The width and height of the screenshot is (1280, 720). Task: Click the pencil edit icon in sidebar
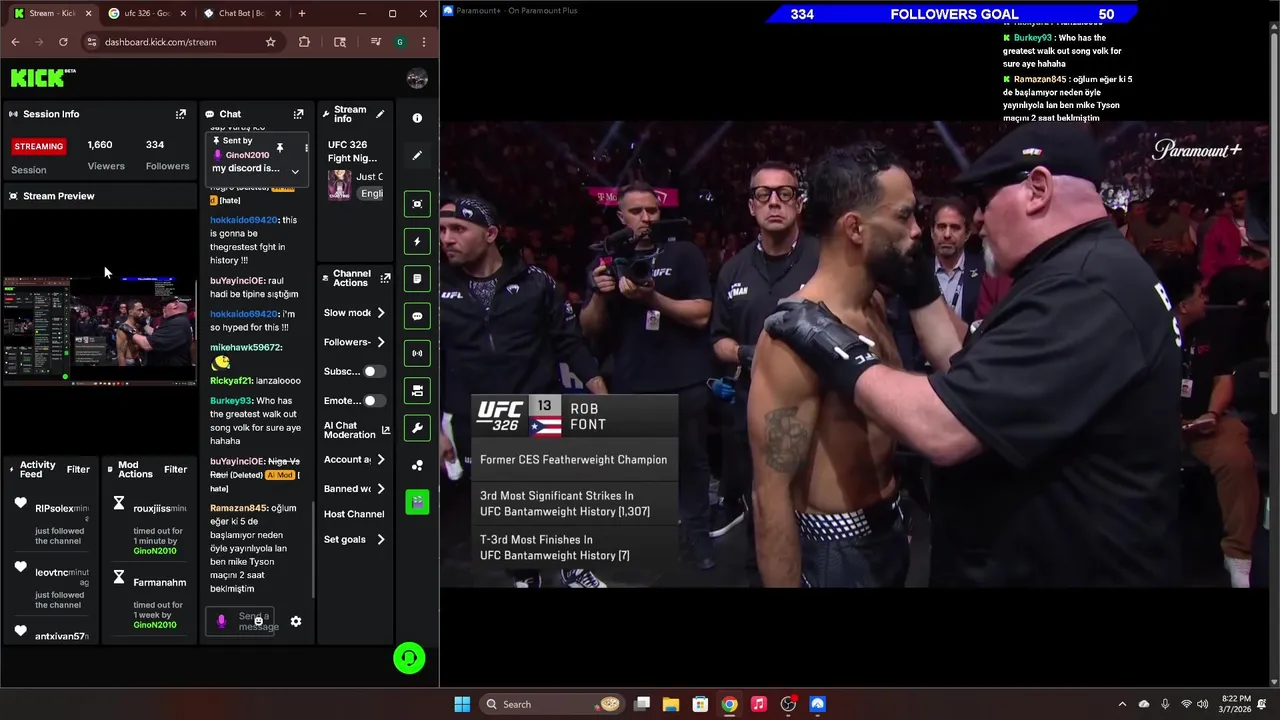coord(417,155)
